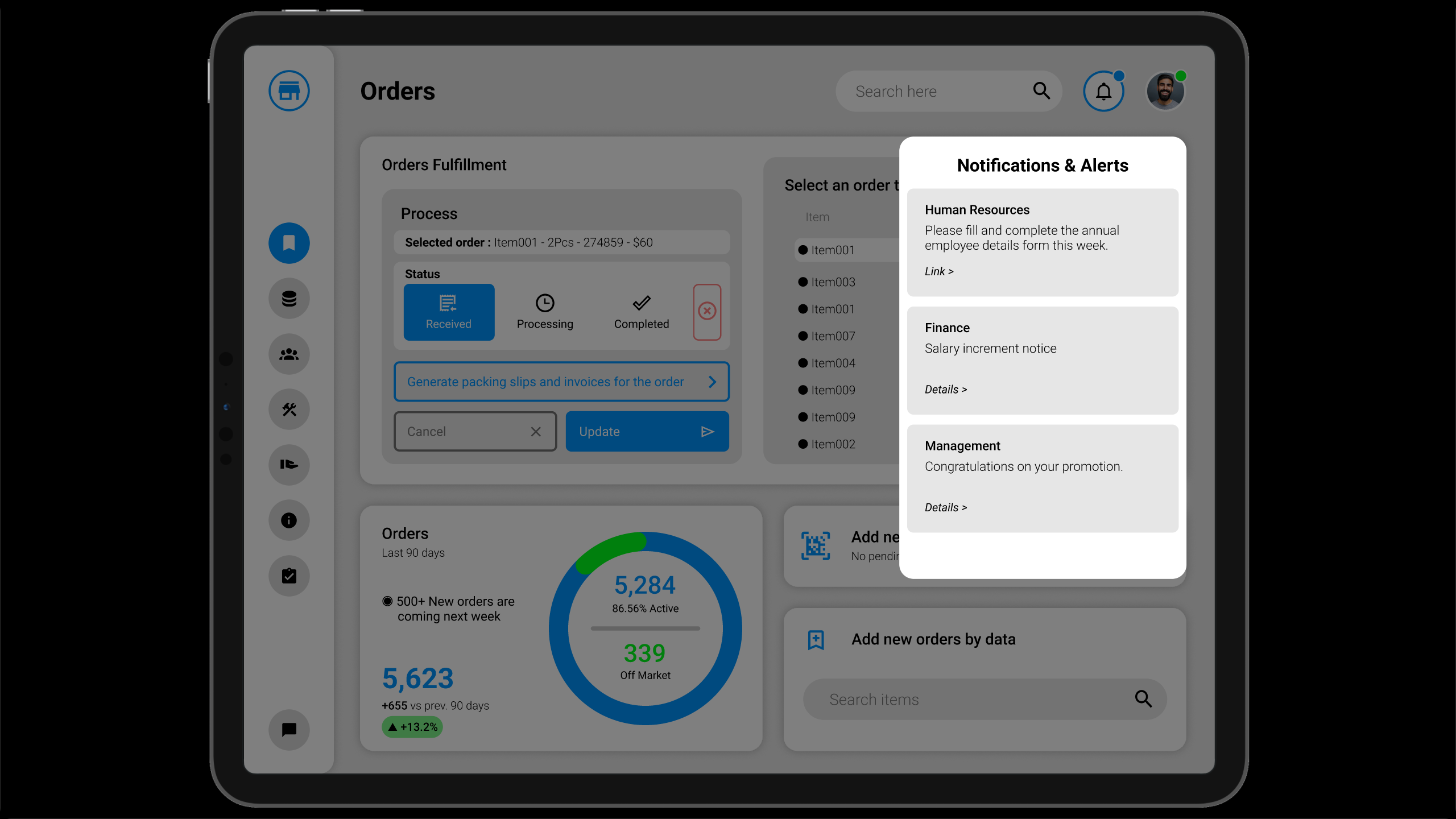Select the bookmarked orders tab in the sidebar
The width and height of the screenshot is (1456, 819).
[x=288, y=243]
